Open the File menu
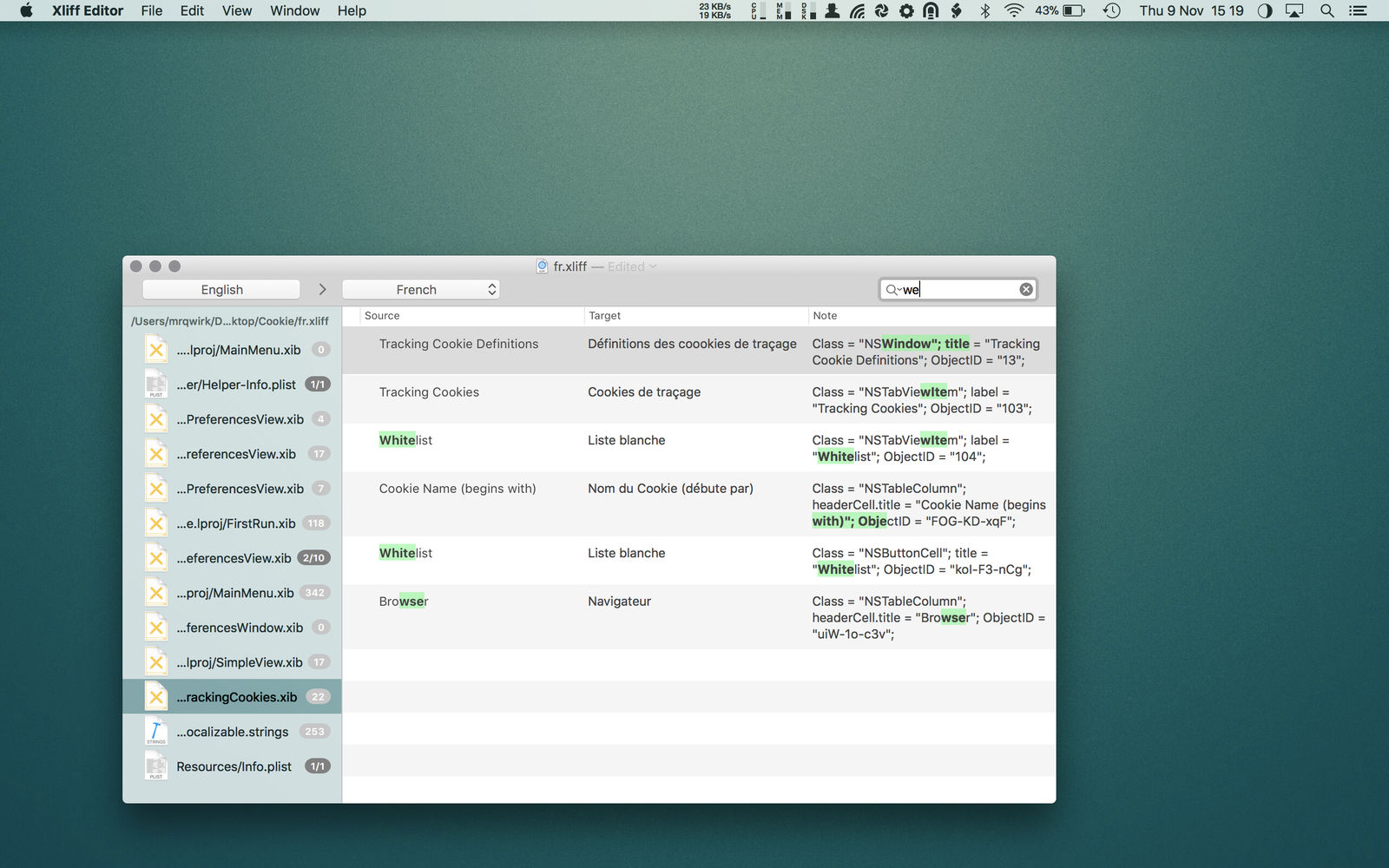The width and height of the screenshot is (1389, 868). coord(152,10)
